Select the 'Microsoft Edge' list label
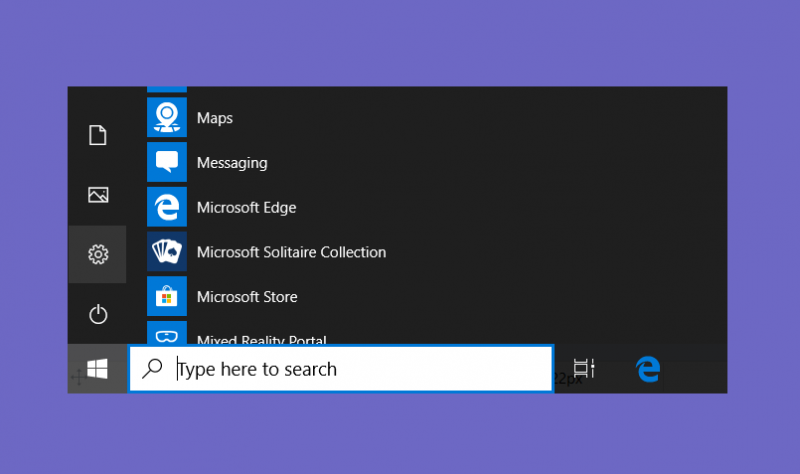This screenshot has height=474, width=800. [246, 208]
